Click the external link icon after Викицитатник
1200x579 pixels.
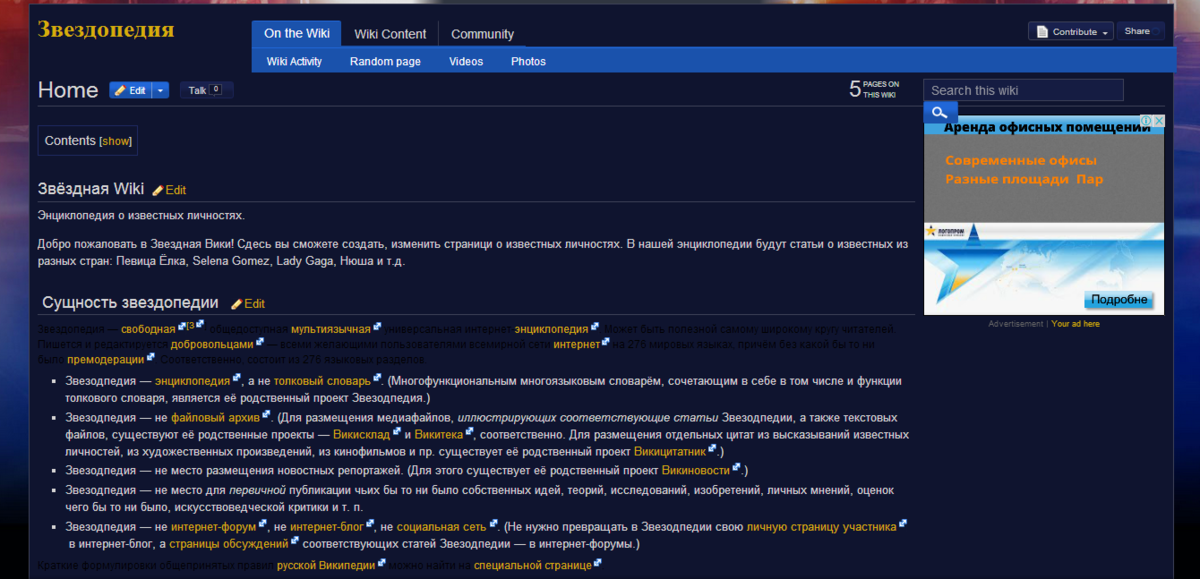click(x=712, y=449)
